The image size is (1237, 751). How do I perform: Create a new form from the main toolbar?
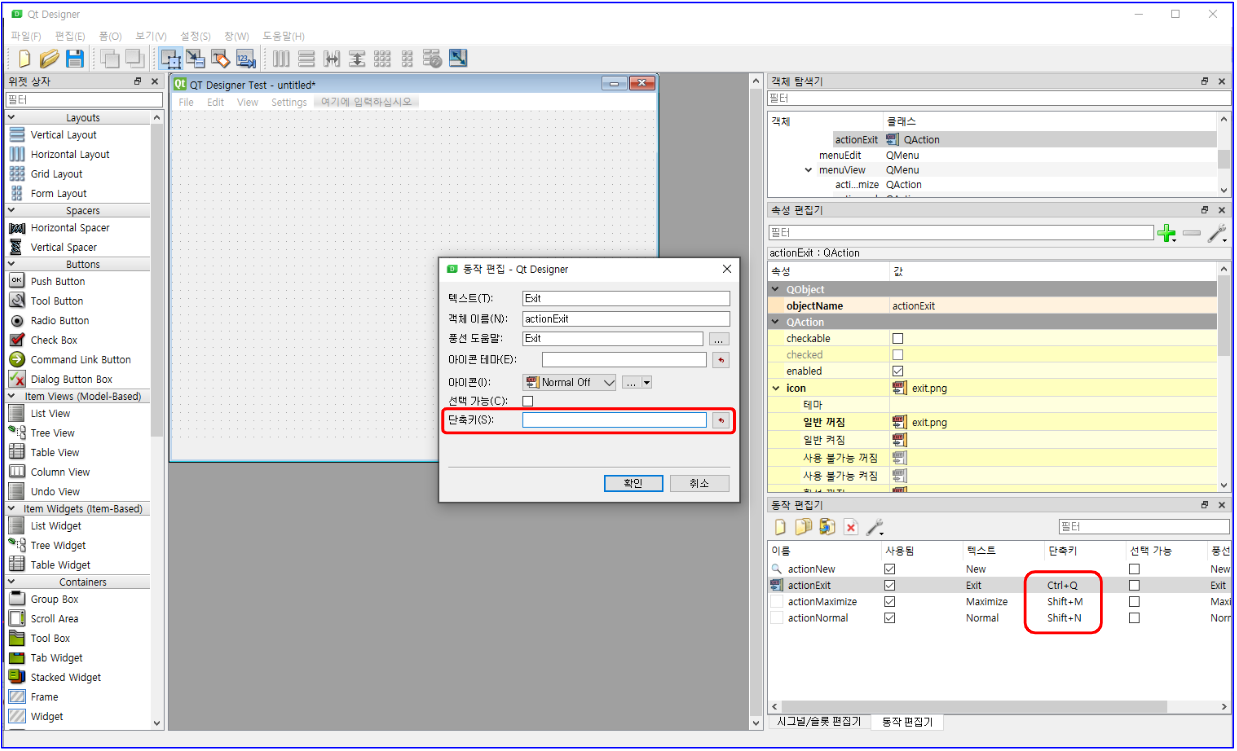(25, 58)
